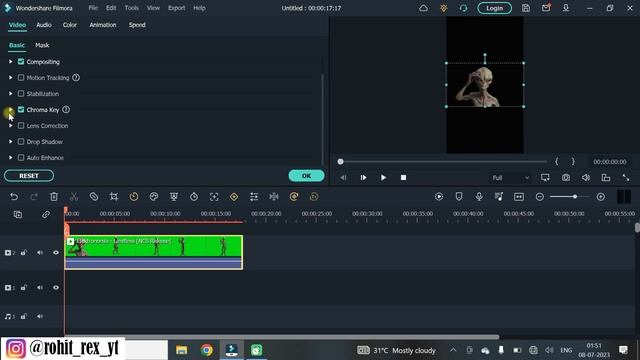The width and height of the screenshot is (640, 360).
Task: Click the keyframe diamond icon
Action: coord(234,197)
